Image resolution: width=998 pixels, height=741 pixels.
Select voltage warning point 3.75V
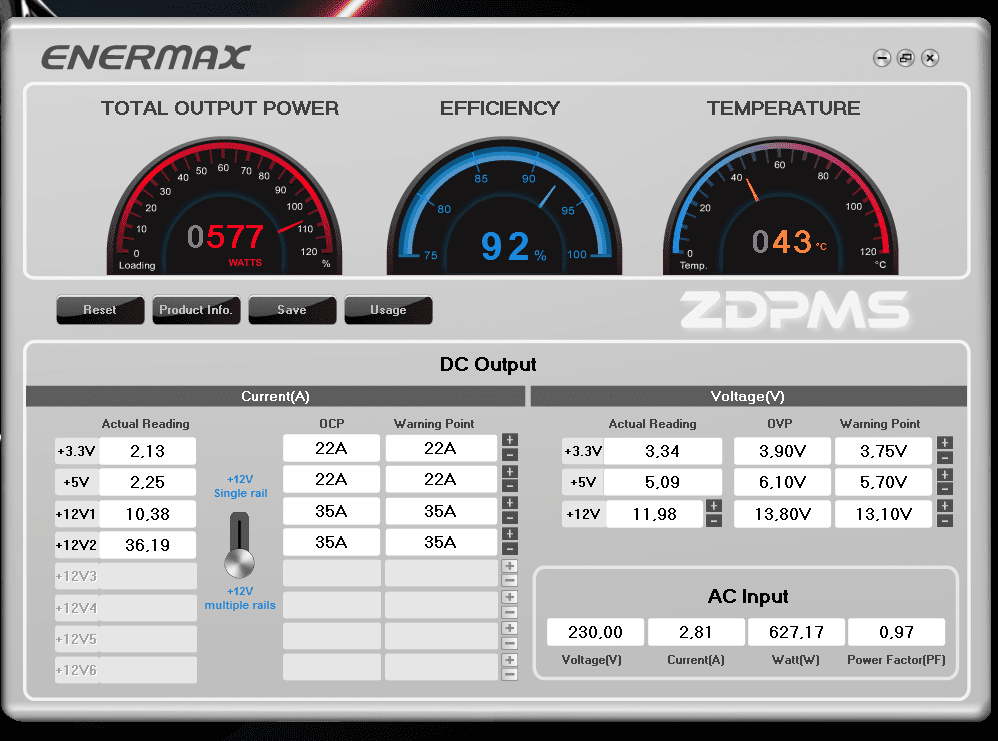pyautogui.click(x=883, y=451)
